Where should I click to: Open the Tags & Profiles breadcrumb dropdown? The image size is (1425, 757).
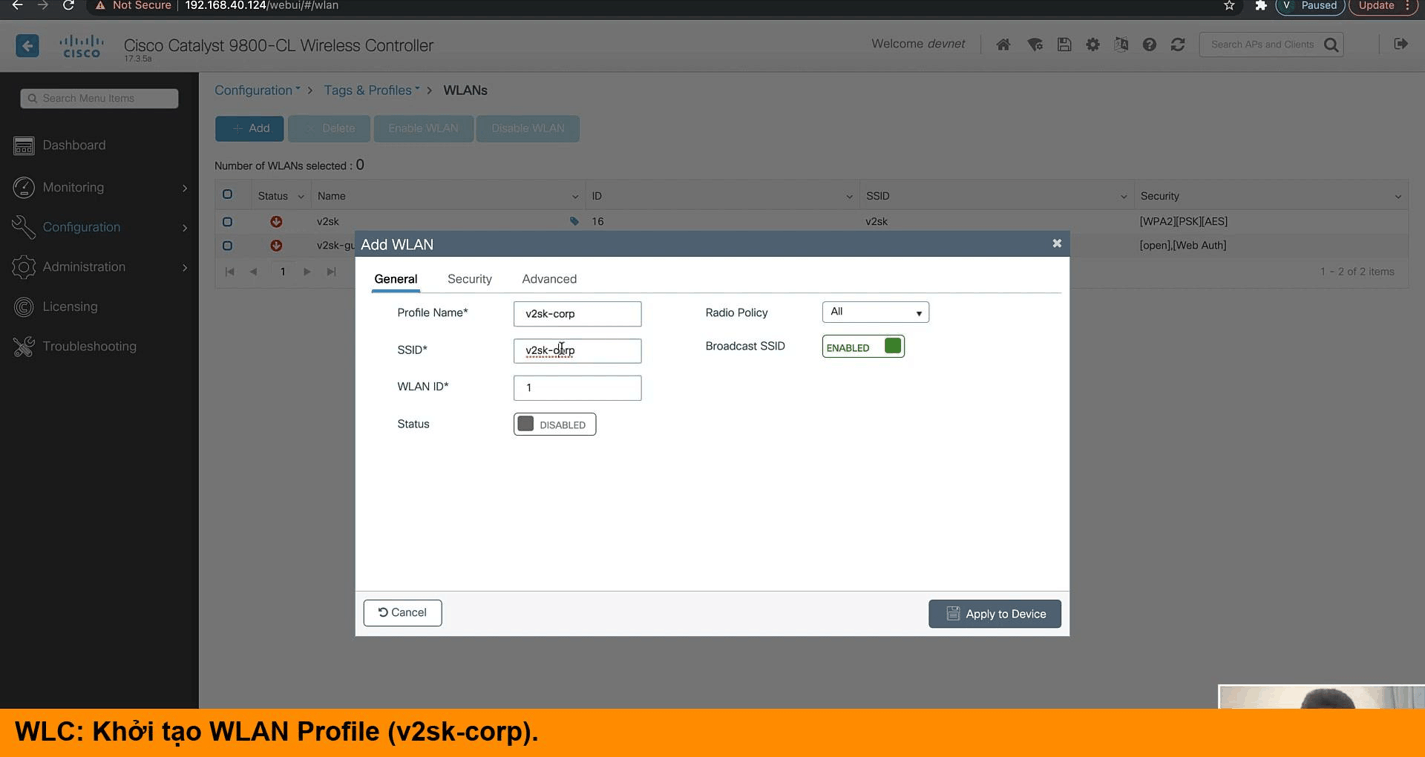tap(371, 90)
